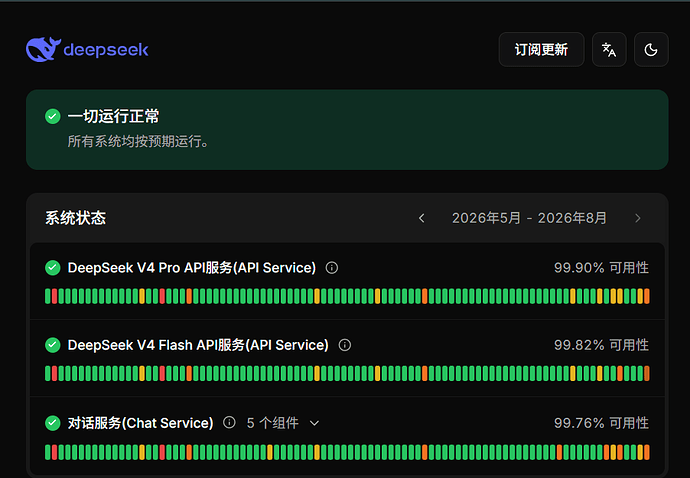
Task: Click status check icon for Chat Service
Action: [x=53, y=423]
